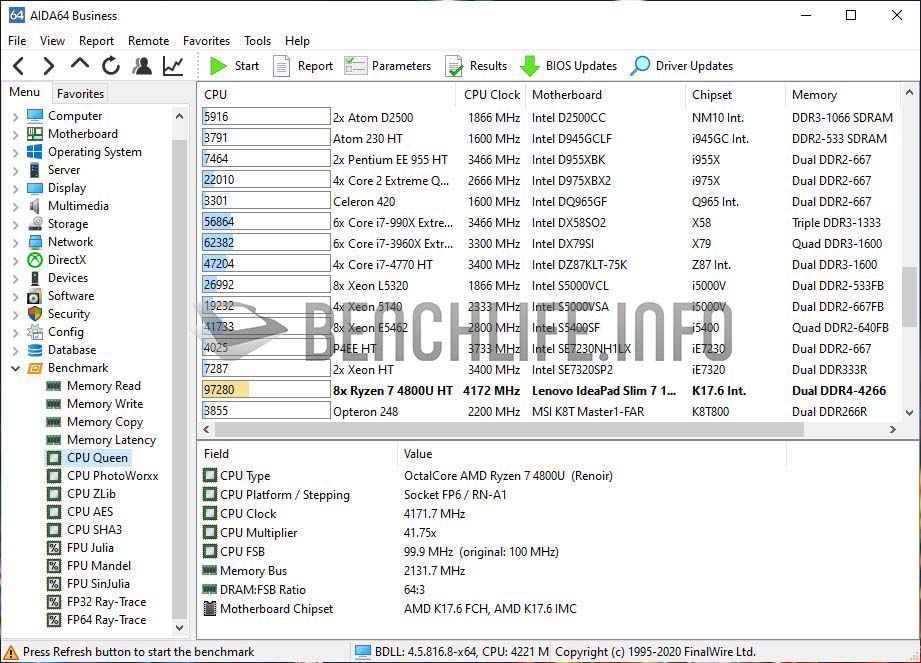Expand the Motherboard tree node
This screenshot has width=921, height=663.
click(15, 134)
